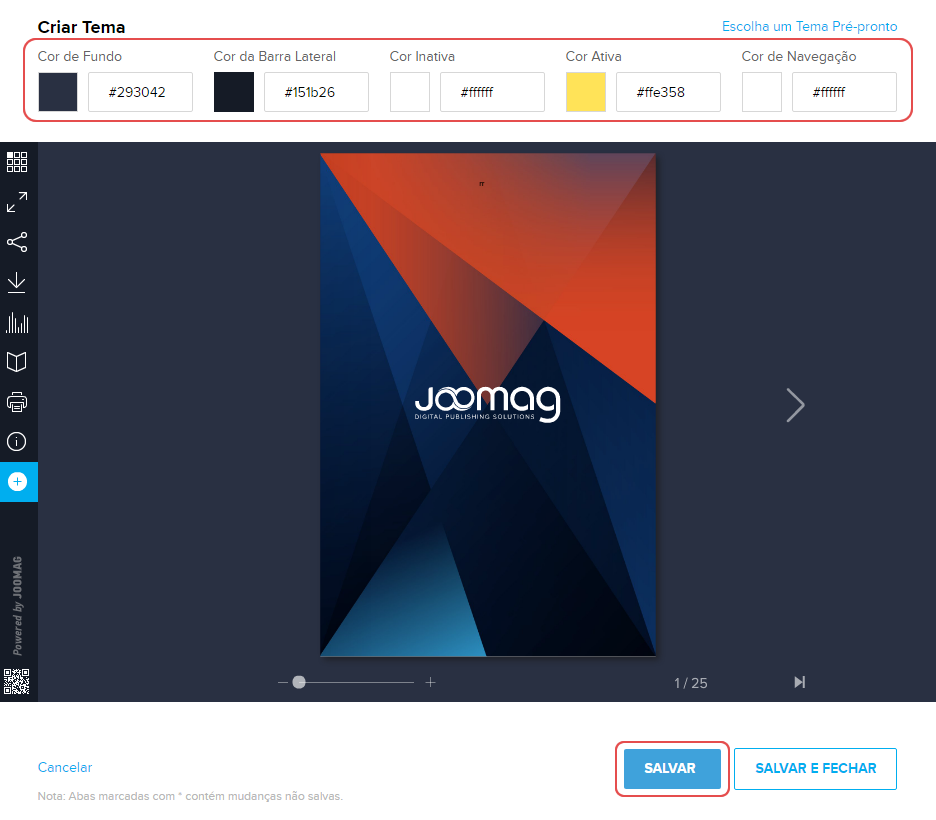Open the Cor Ativa yellow swatch
The image size is (936, 820).
586,92
